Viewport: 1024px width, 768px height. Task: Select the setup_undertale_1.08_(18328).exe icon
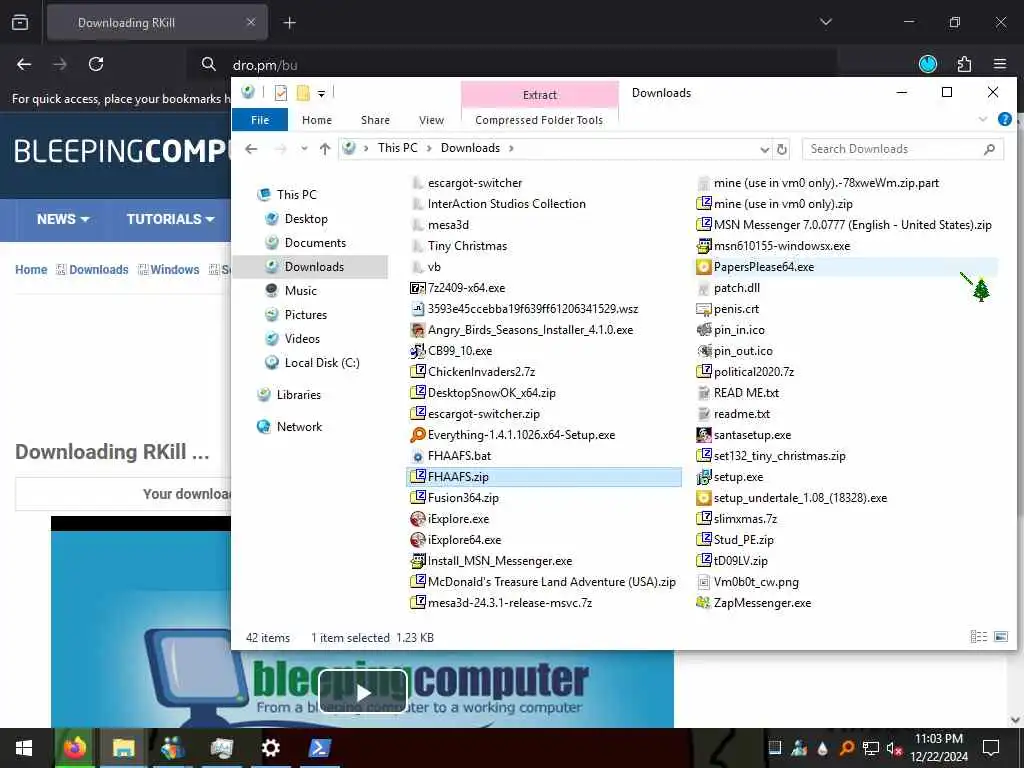point(703,498)
